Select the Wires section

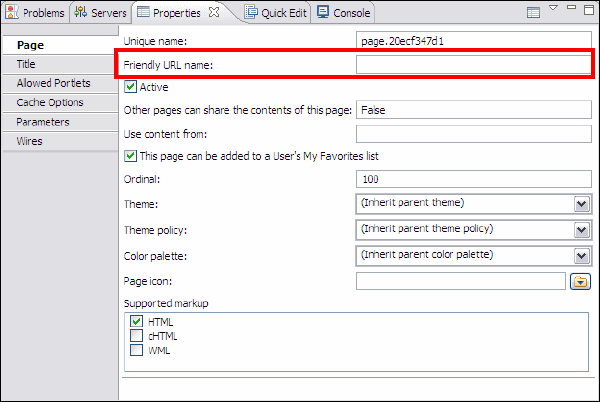(30, 141)
